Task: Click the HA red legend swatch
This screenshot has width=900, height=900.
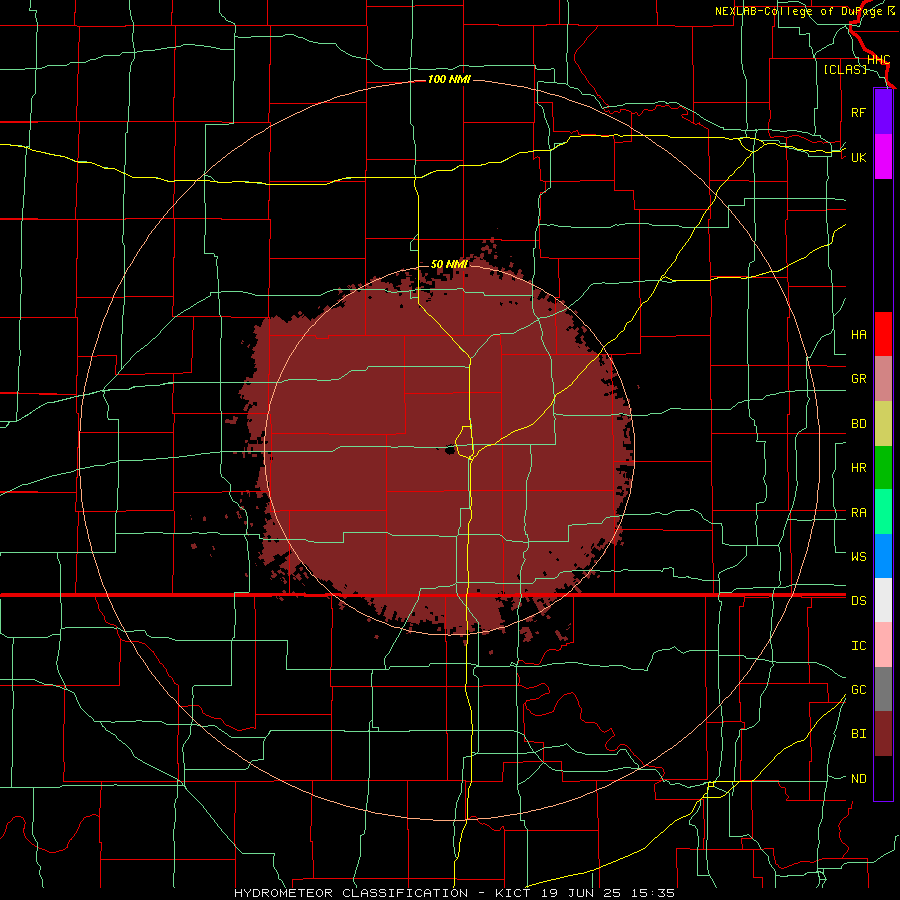Action: pos(883,334)
